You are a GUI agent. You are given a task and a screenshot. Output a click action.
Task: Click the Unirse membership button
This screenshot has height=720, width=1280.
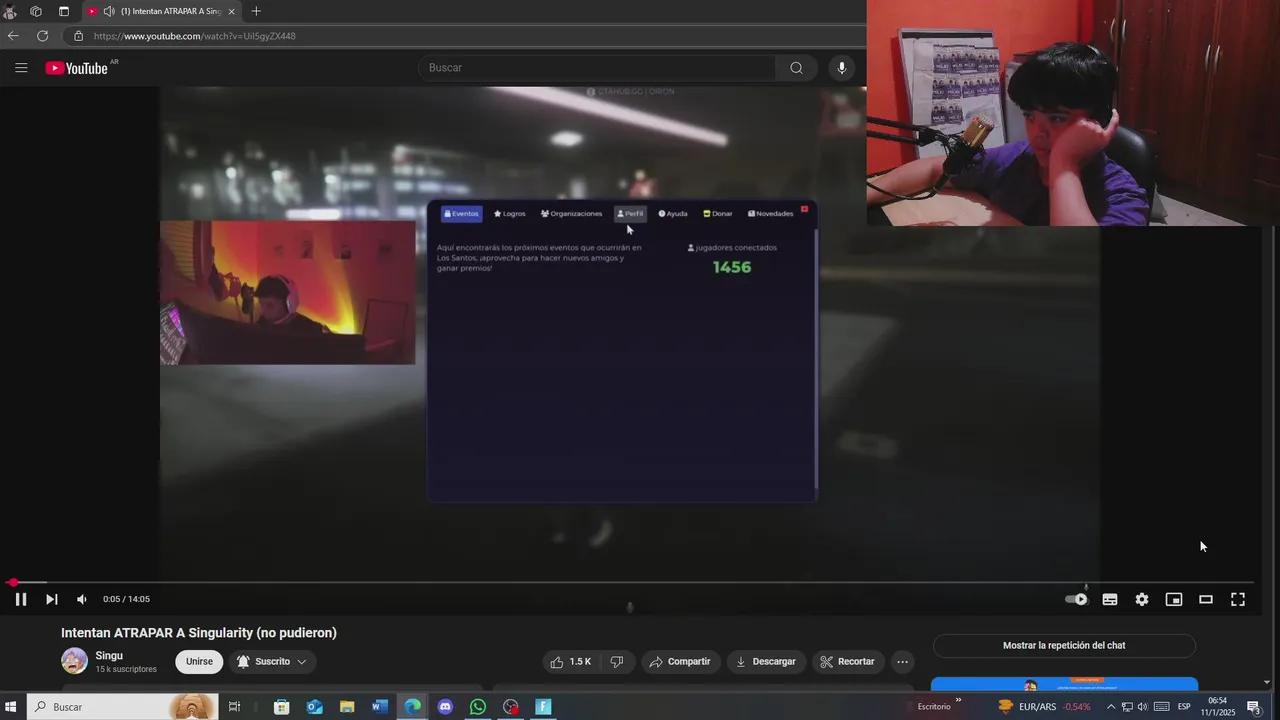pos(199,661)
